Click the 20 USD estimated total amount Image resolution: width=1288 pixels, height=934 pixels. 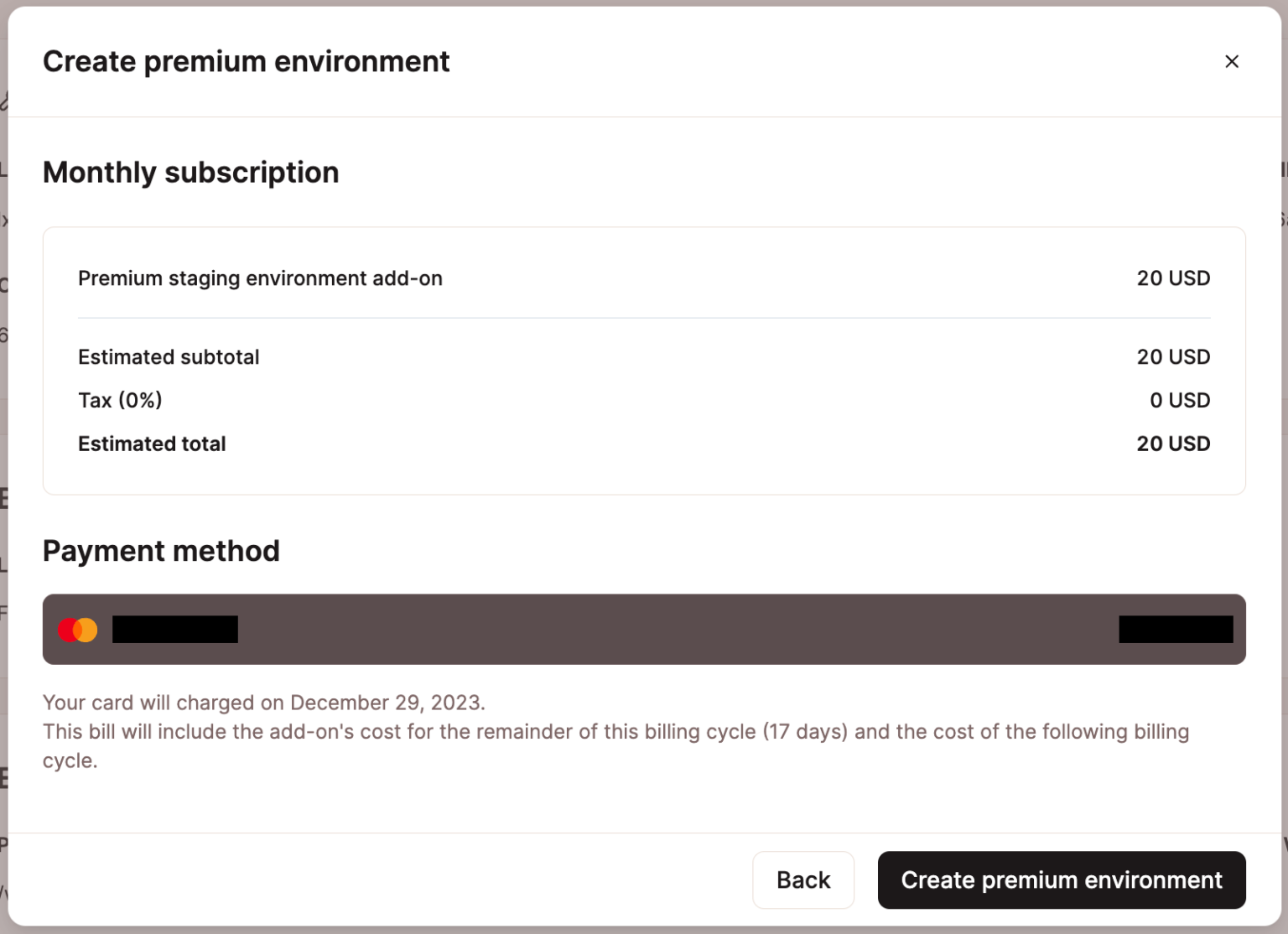pos(1173,444)
